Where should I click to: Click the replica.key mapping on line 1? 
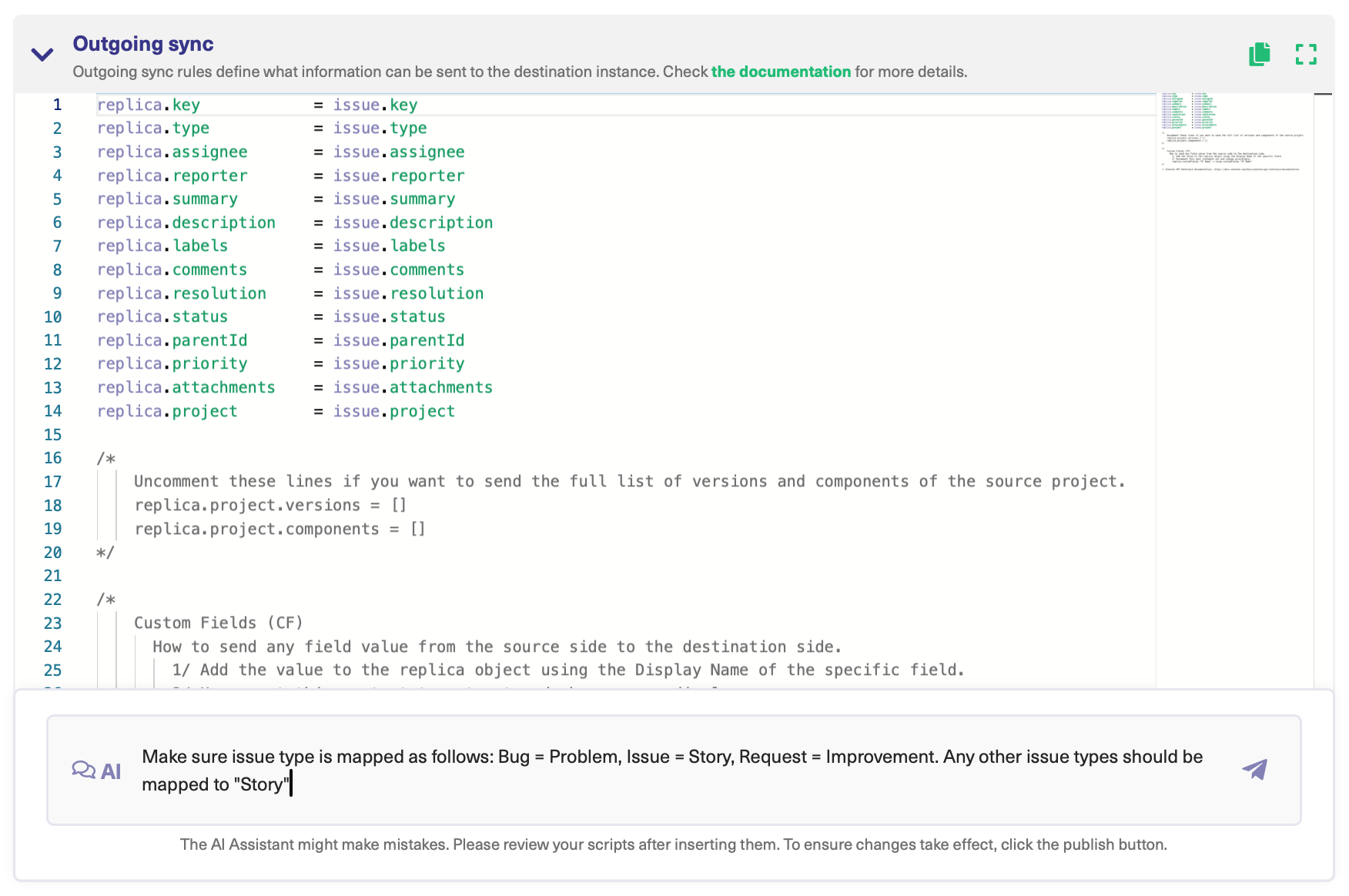tap(149, 105)
